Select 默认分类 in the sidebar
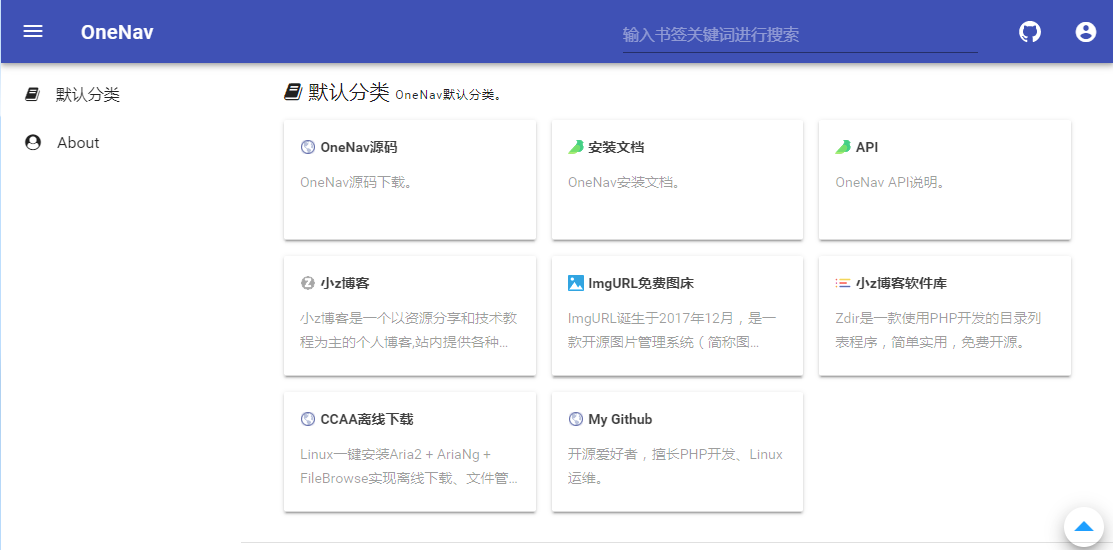Image resolution: width=1113 pixels, height=550 pixels. 87,95
